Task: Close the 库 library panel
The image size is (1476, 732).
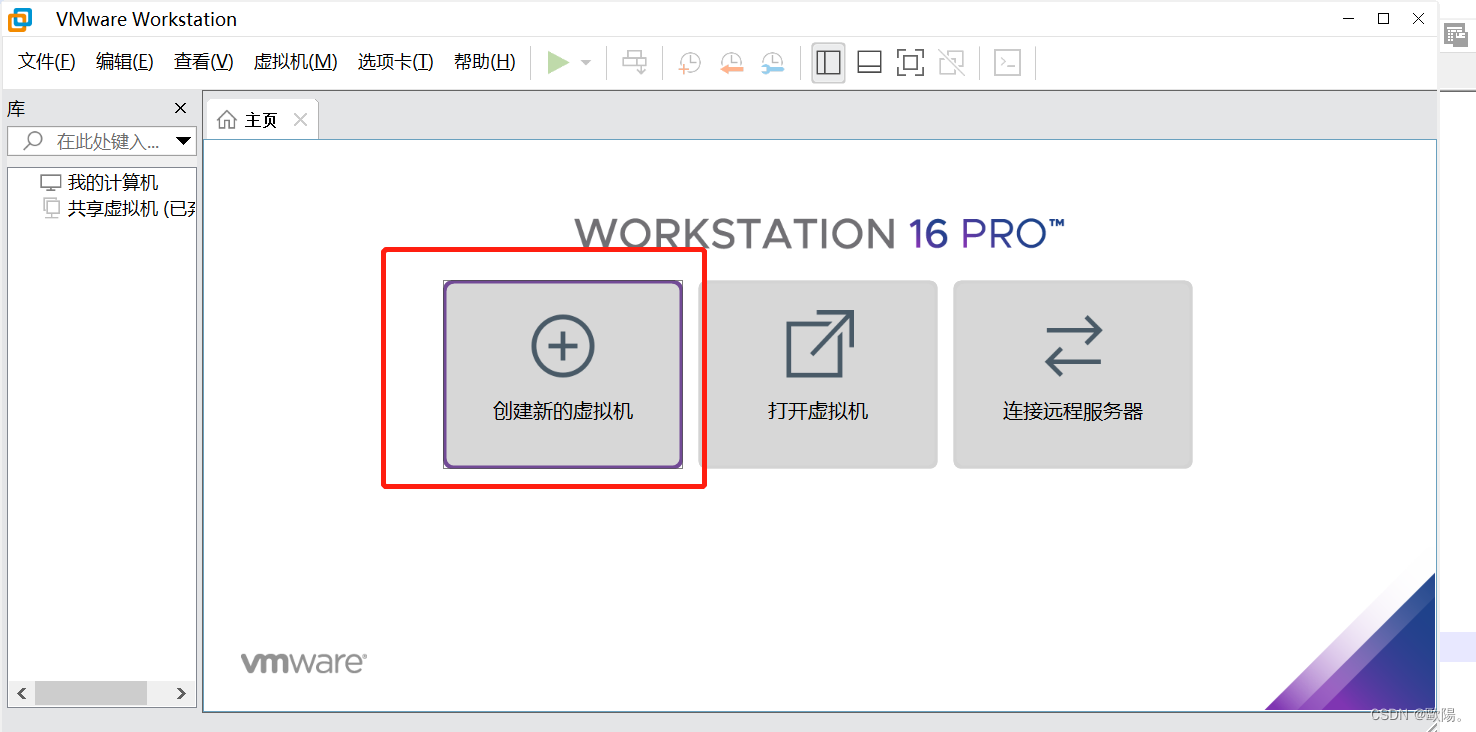Action: tap(181, 108)
